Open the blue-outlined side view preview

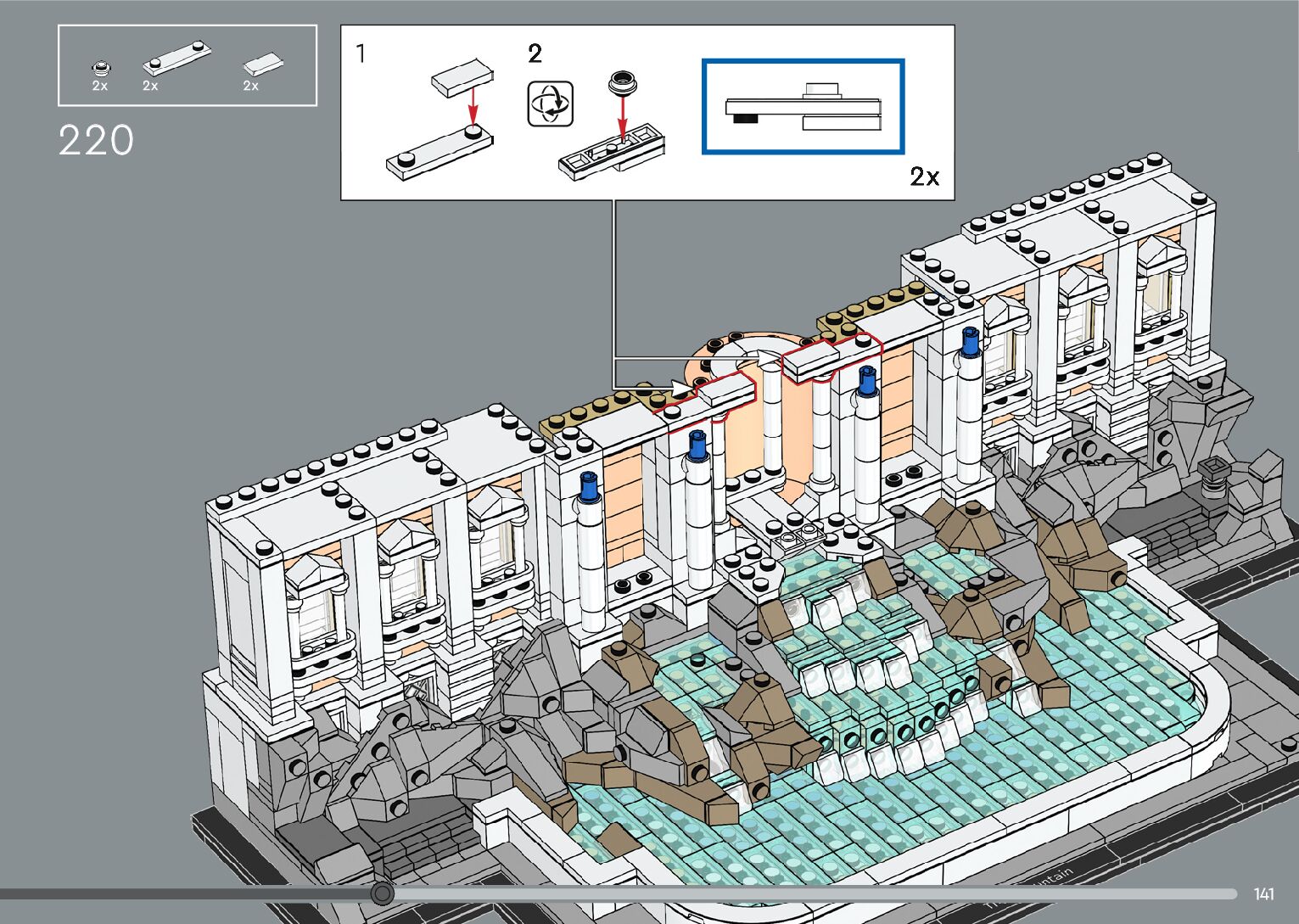(x=803, y=107)
